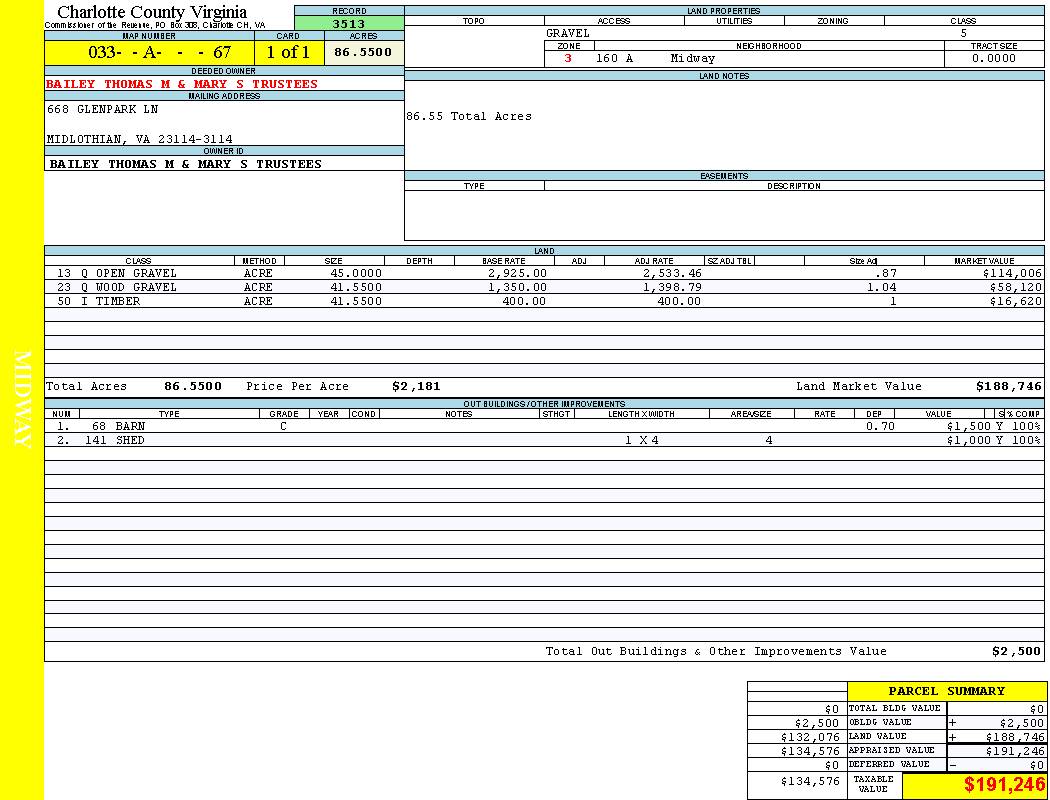
Task: Select the Midway neighborhood value
Action: pos(693,58)
